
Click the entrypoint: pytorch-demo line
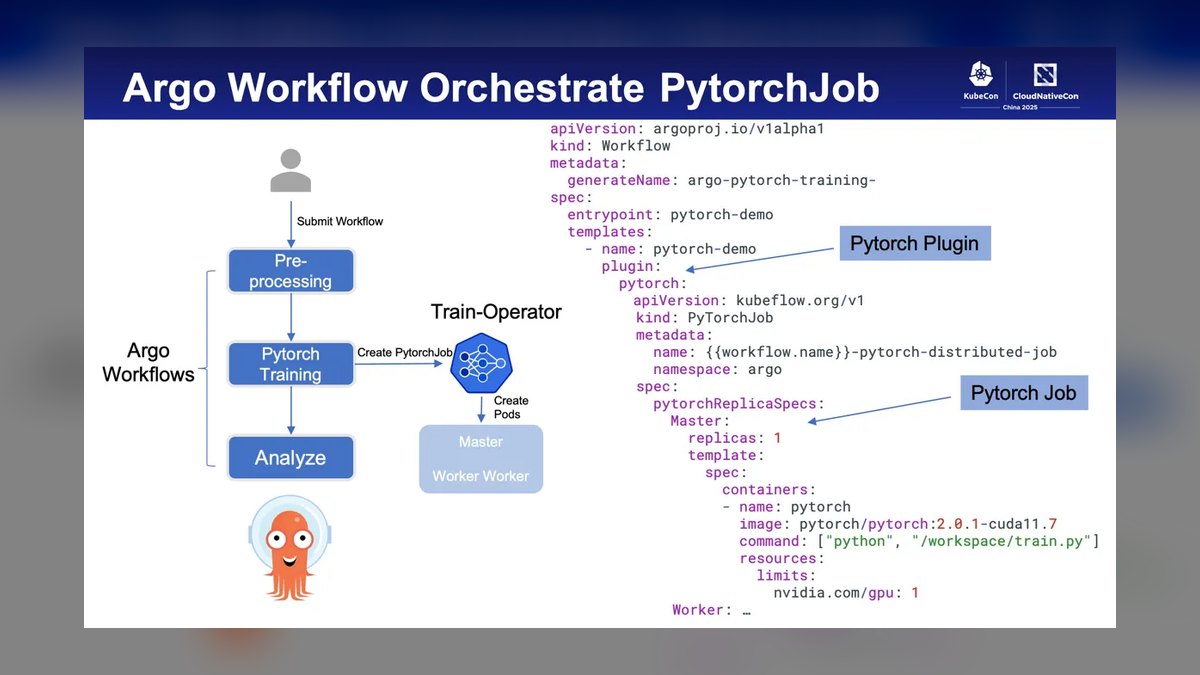(670, 214)
